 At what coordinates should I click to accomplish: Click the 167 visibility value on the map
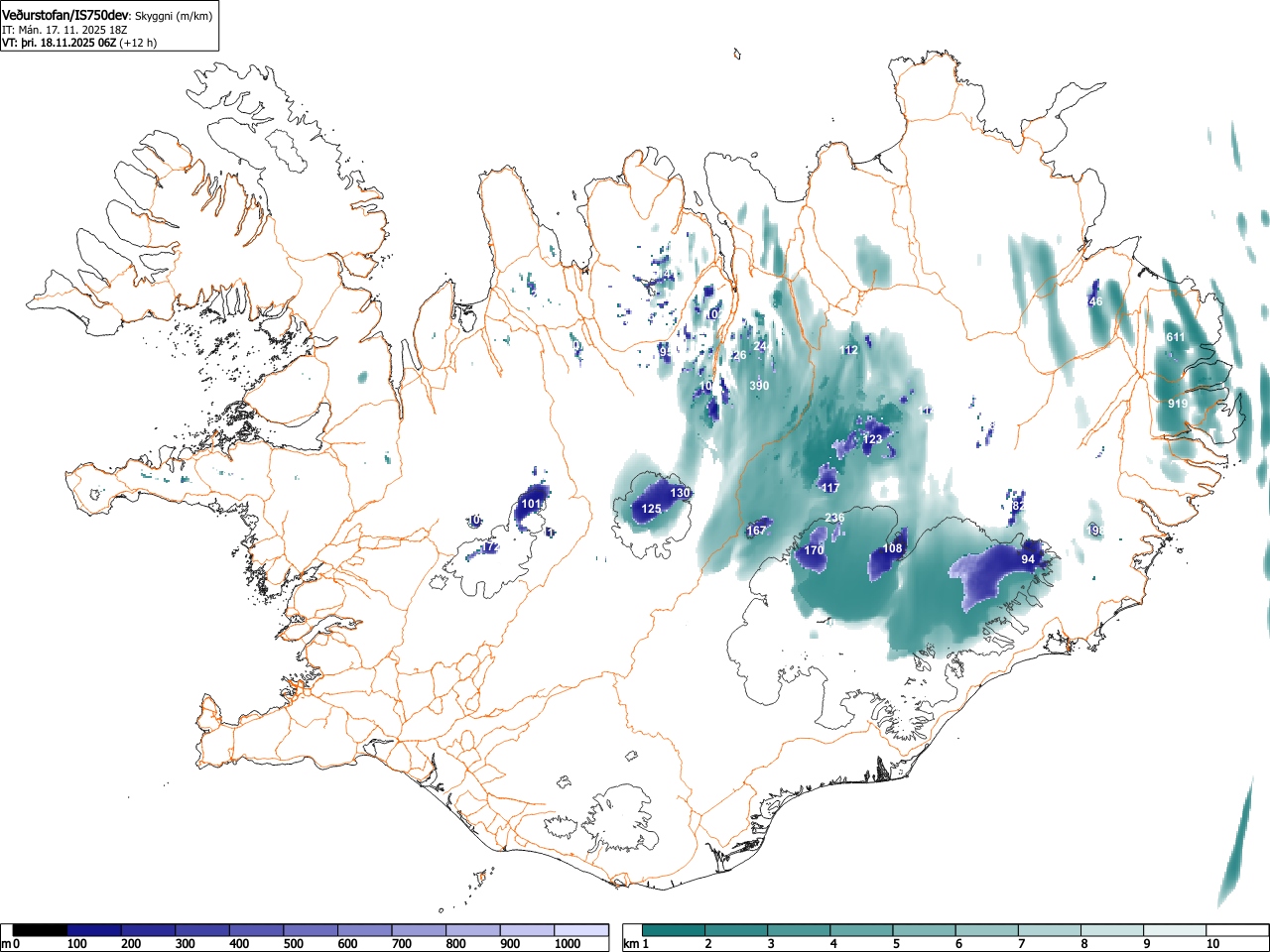757,531
